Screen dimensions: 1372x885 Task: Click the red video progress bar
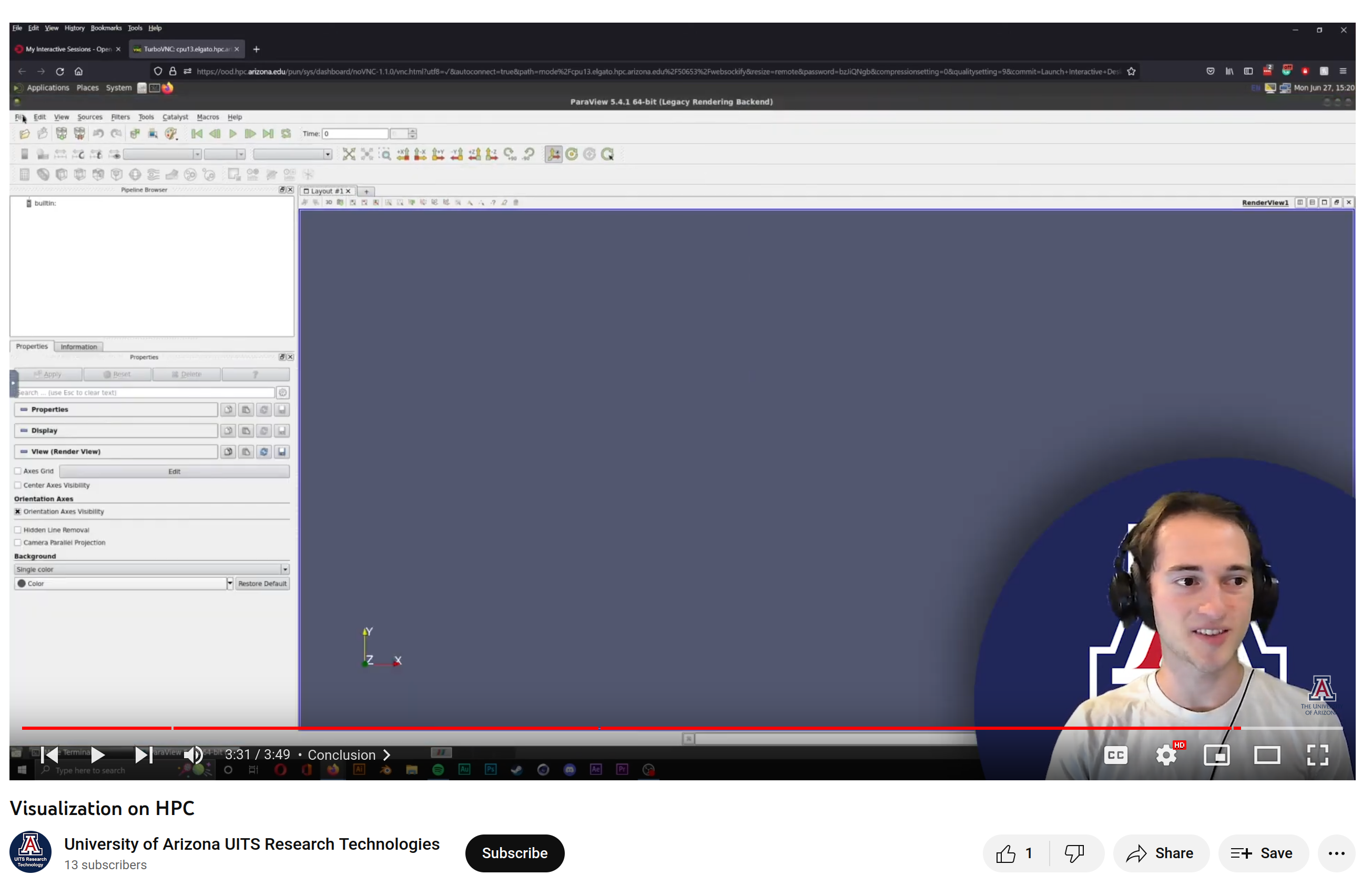574,728
